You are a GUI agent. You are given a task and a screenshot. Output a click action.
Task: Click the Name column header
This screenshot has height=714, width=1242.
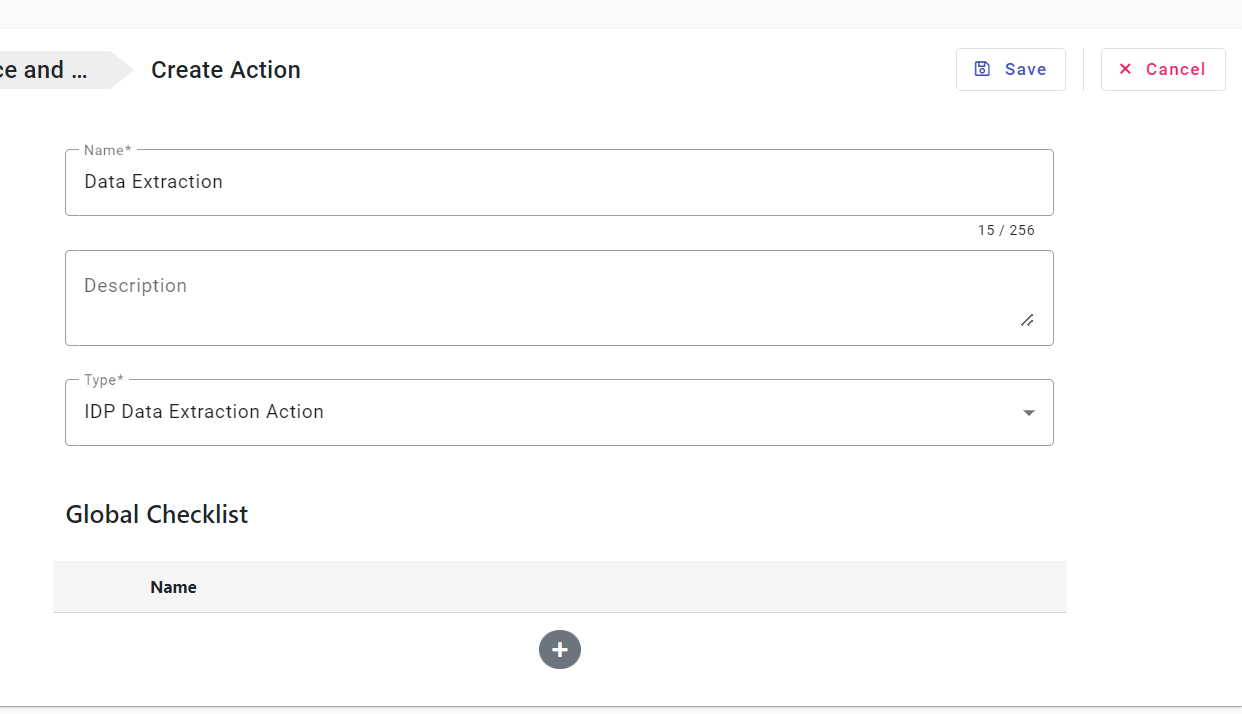point(173,587)
